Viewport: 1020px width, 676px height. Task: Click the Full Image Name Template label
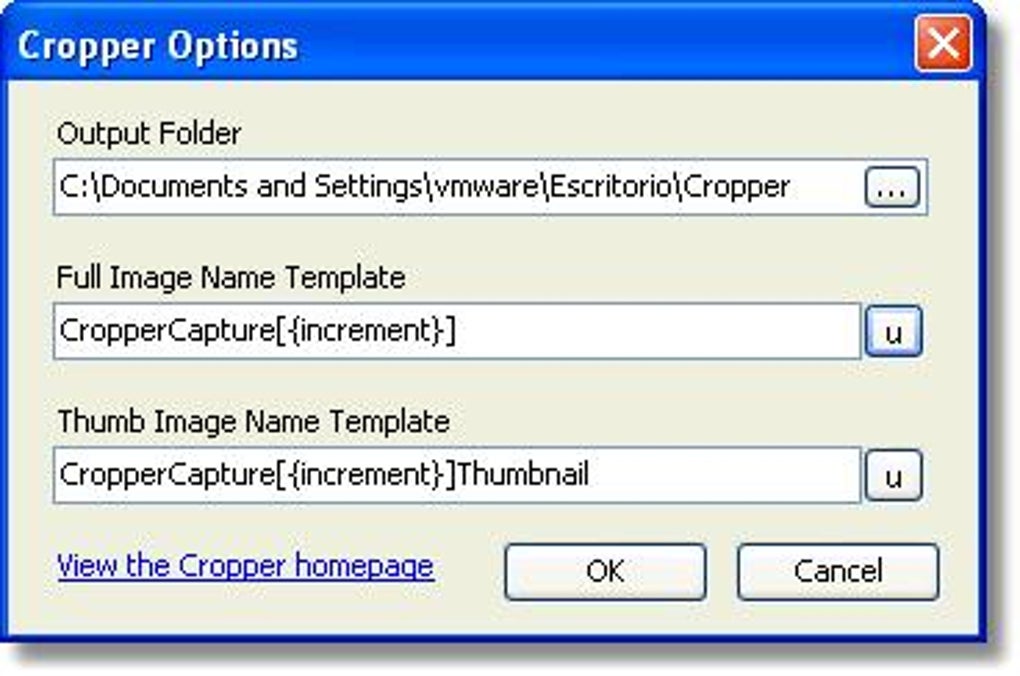[x=231, y=278]
